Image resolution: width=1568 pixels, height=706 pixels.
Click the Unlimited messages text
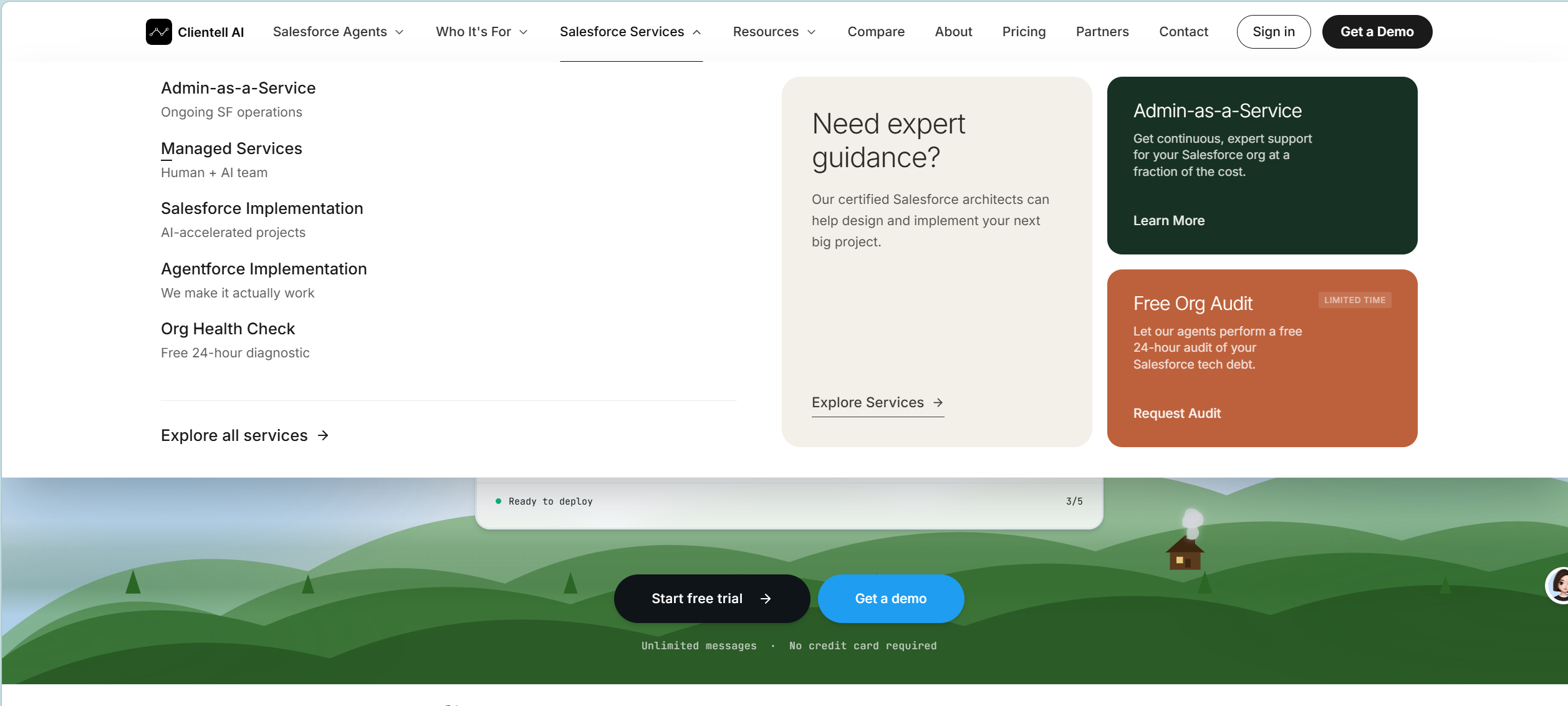pyautogui.click(x=699, y=646)
